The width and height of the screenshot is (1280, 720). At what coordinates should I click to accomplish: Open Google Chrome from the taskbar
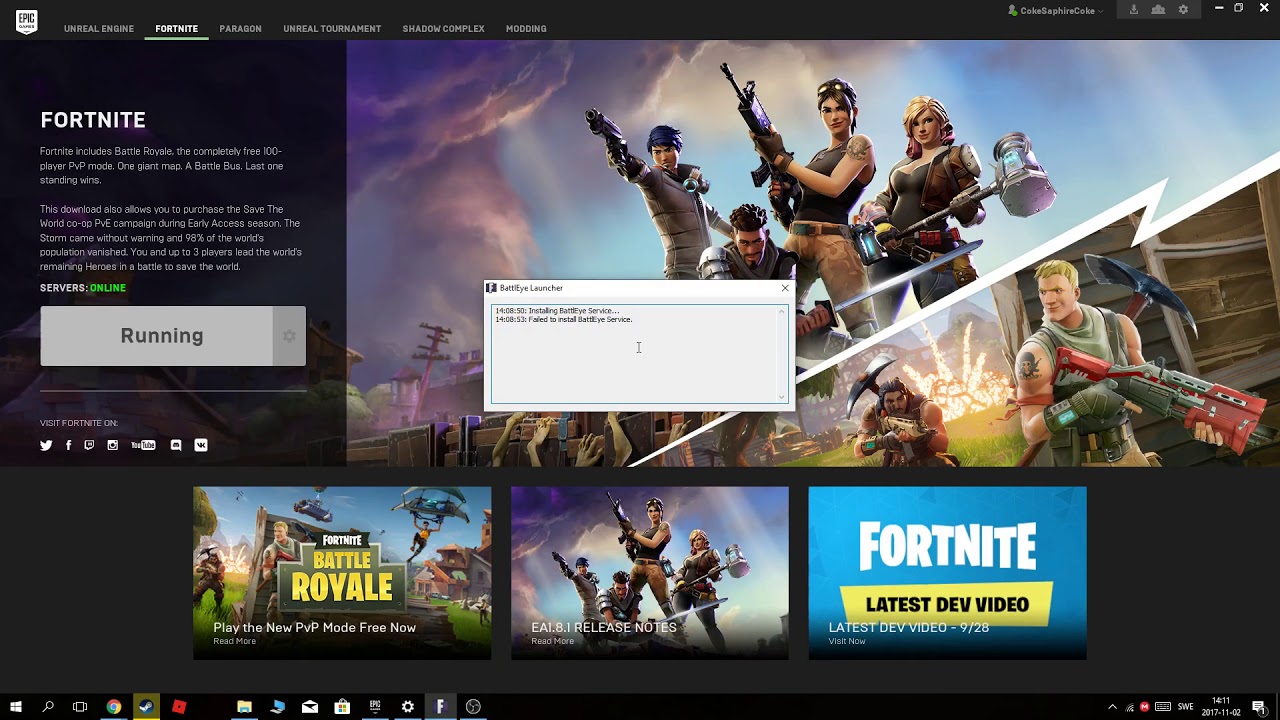point(114,707)
